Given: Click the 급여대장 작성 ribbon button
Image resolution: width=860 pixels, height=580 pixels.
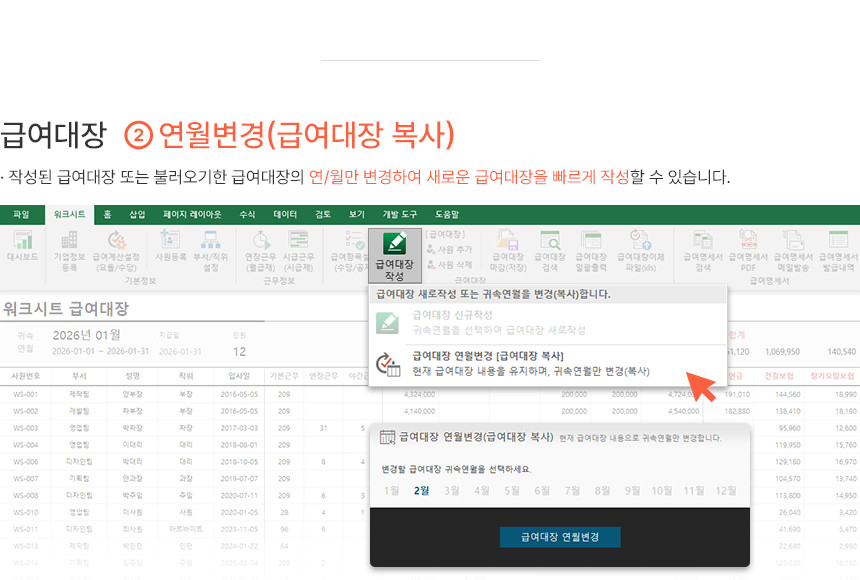Looking at the screenshot, I should pos(394,254).
